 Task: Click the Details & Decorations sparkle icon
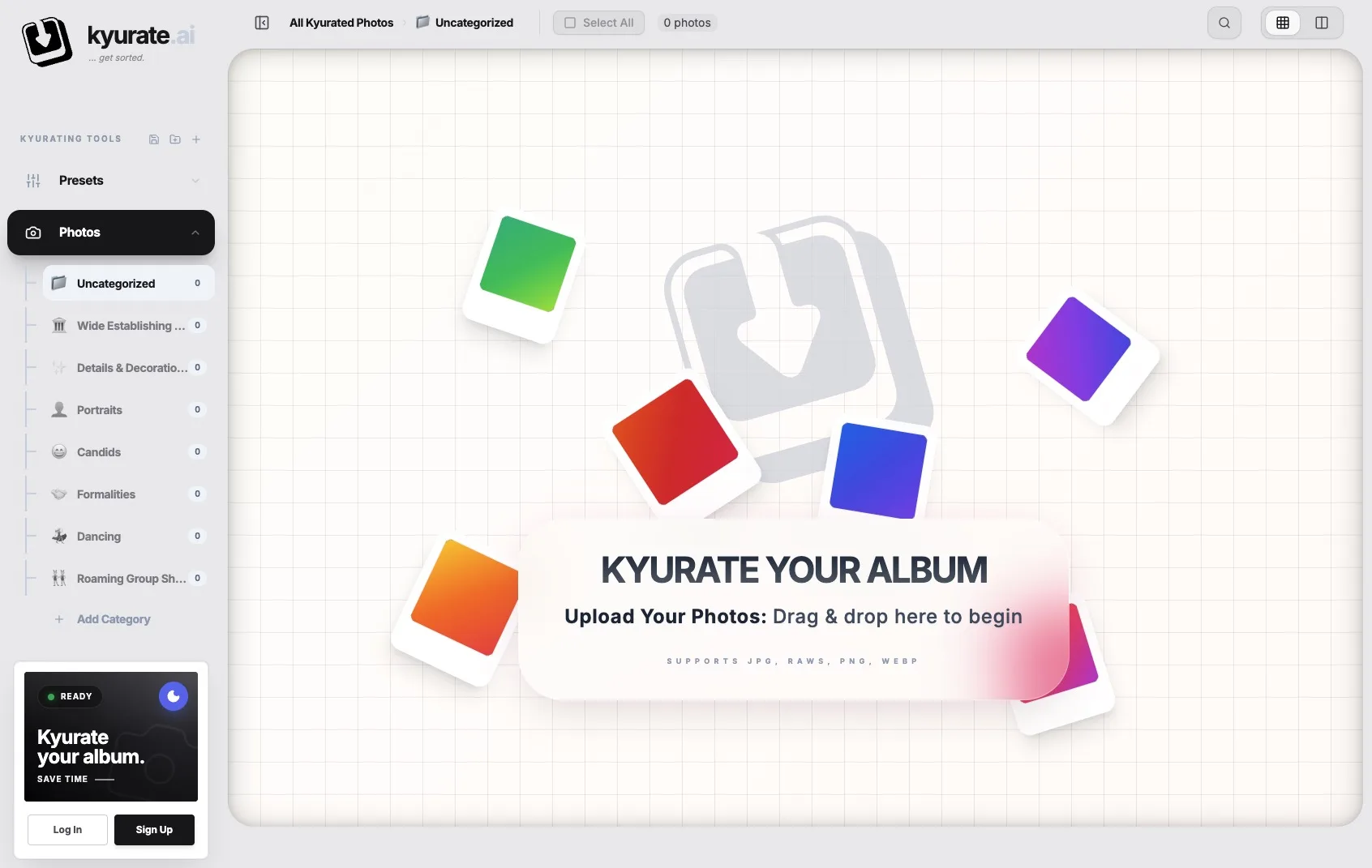coord(59,367)
